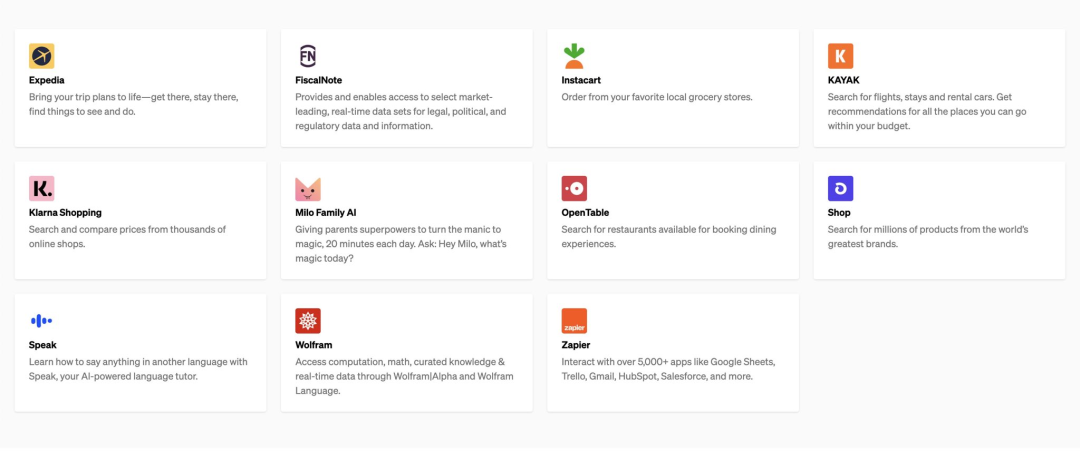The height and width of the screenshot is (451, 1080).
Task: Click the Milo Family AI fox icon
Action: pyautogui.click(x=308, y=188)
